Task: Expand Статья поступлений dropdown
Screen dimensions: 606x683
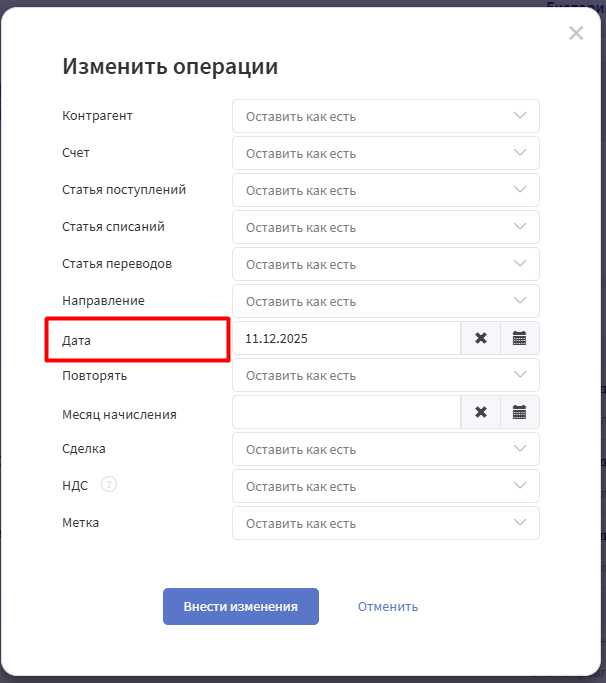Action: tap(386, 190)
